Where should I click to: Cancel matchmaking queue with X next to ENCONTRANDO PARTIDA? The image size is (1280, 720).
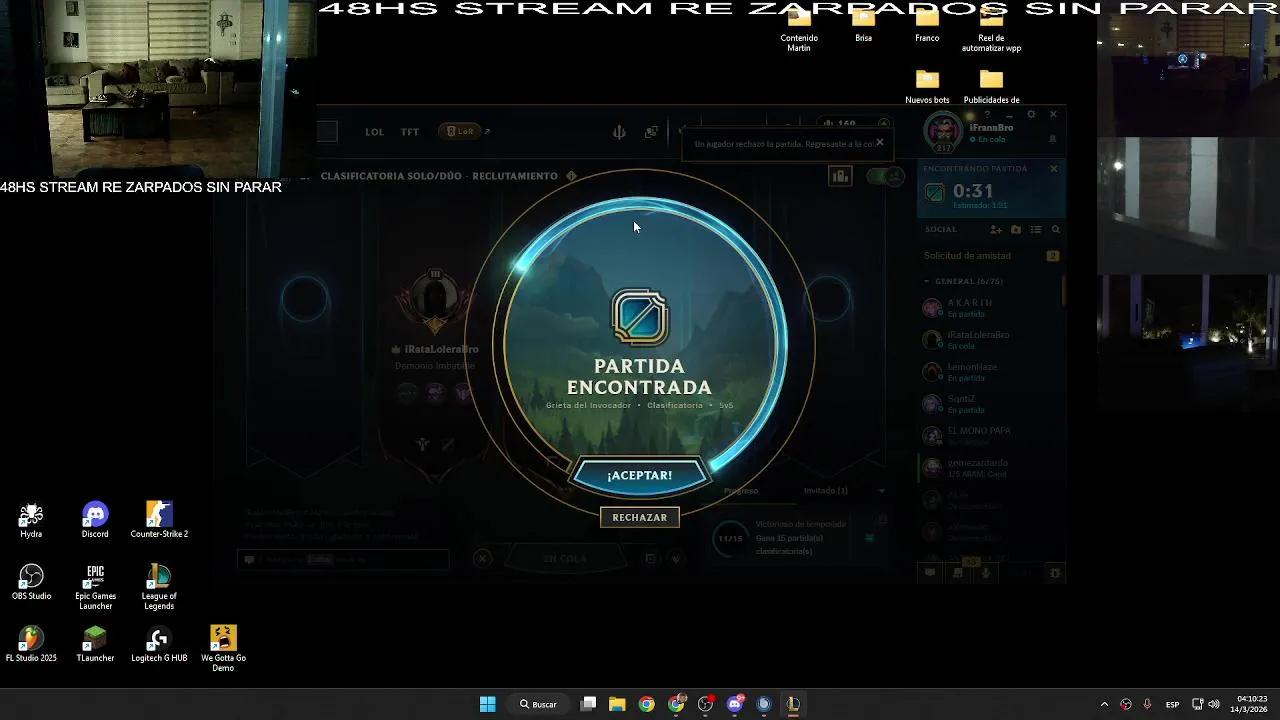(x=1053, y=169)
